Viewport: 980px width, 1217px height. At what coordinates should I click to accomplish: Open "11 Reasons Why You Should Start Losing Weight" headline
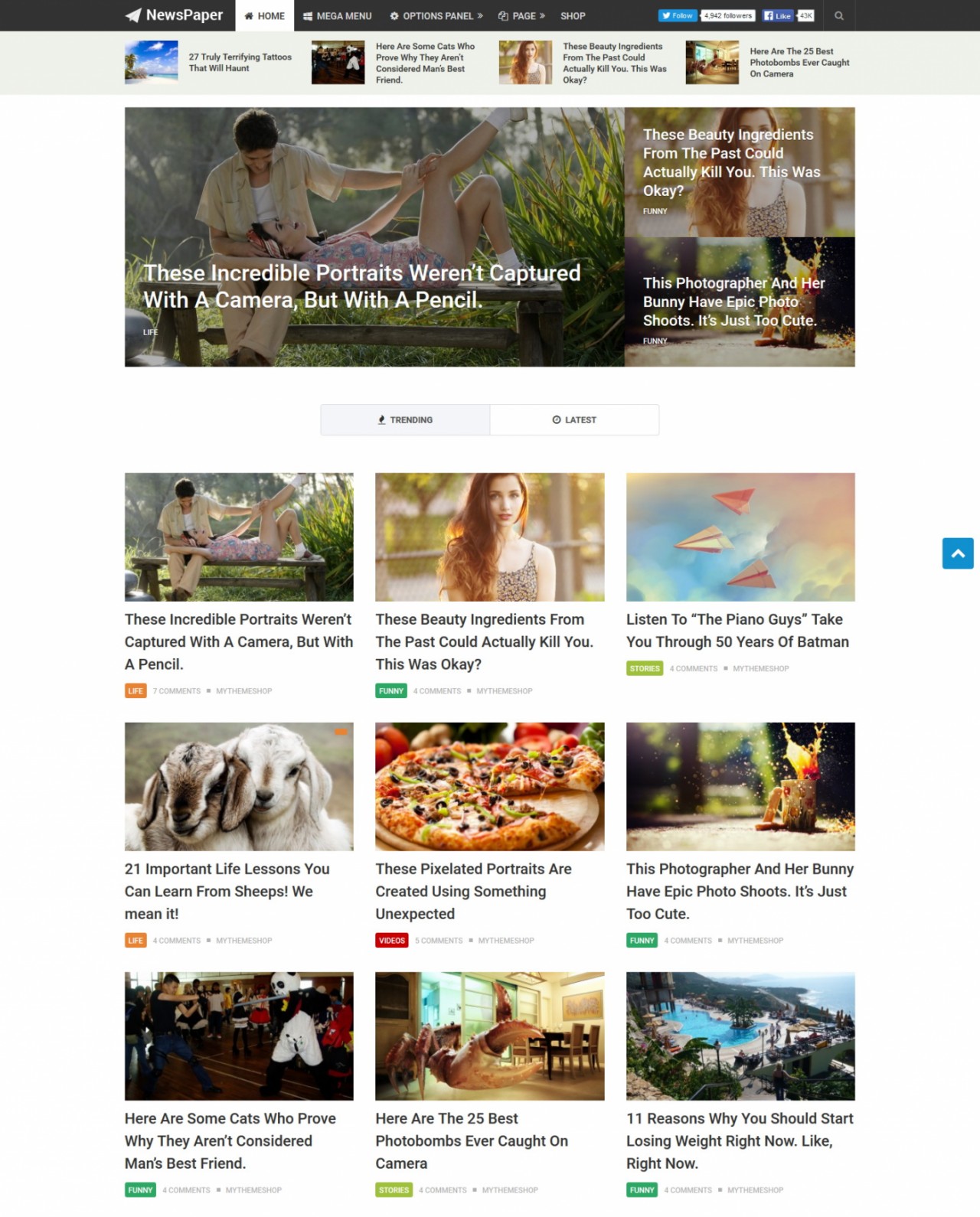tap(740, 1140)
